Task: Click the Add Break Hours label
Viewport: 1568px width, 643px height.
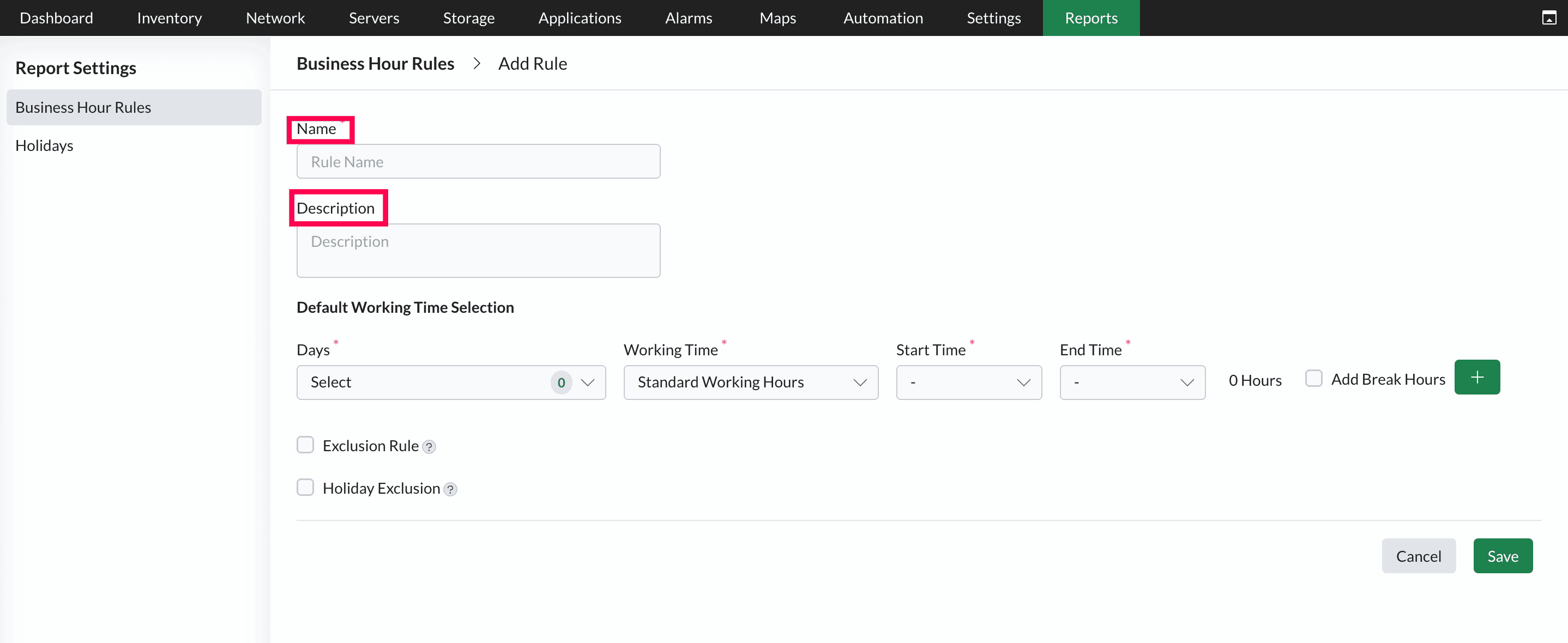Action: point(1388,379)
